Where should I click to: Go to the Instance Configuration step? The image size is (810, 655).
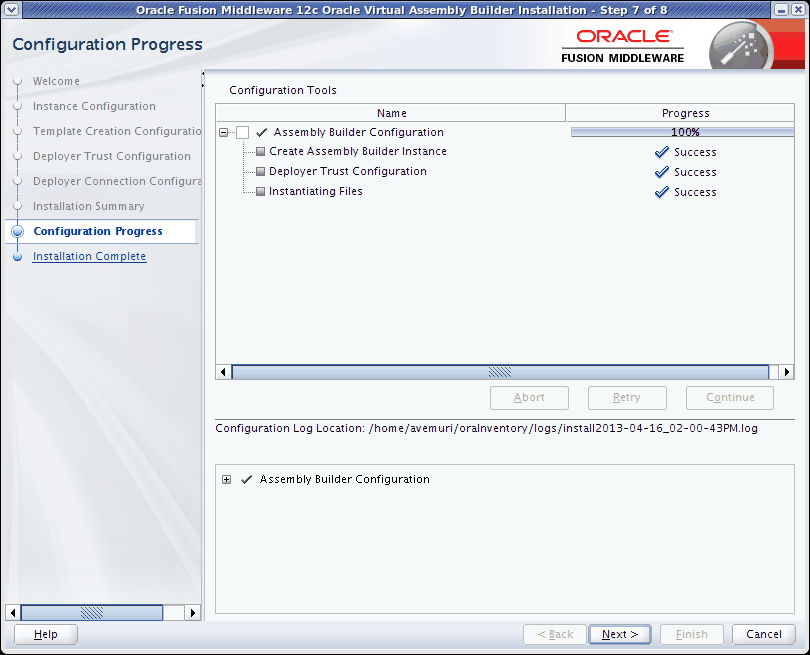point(94,106)
